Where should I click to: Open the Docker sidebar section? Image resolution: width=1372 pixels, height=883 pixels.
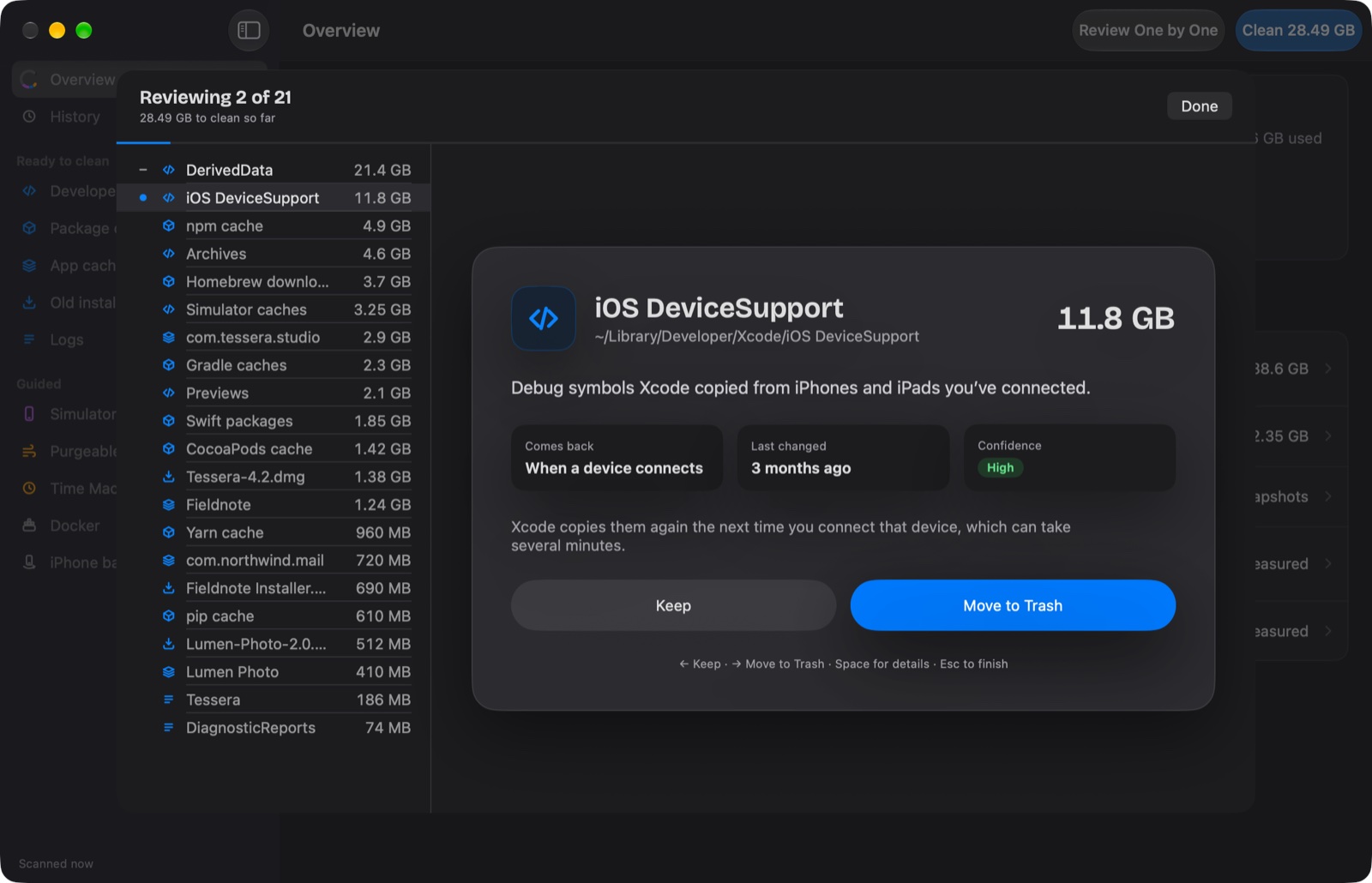[64, 525]
